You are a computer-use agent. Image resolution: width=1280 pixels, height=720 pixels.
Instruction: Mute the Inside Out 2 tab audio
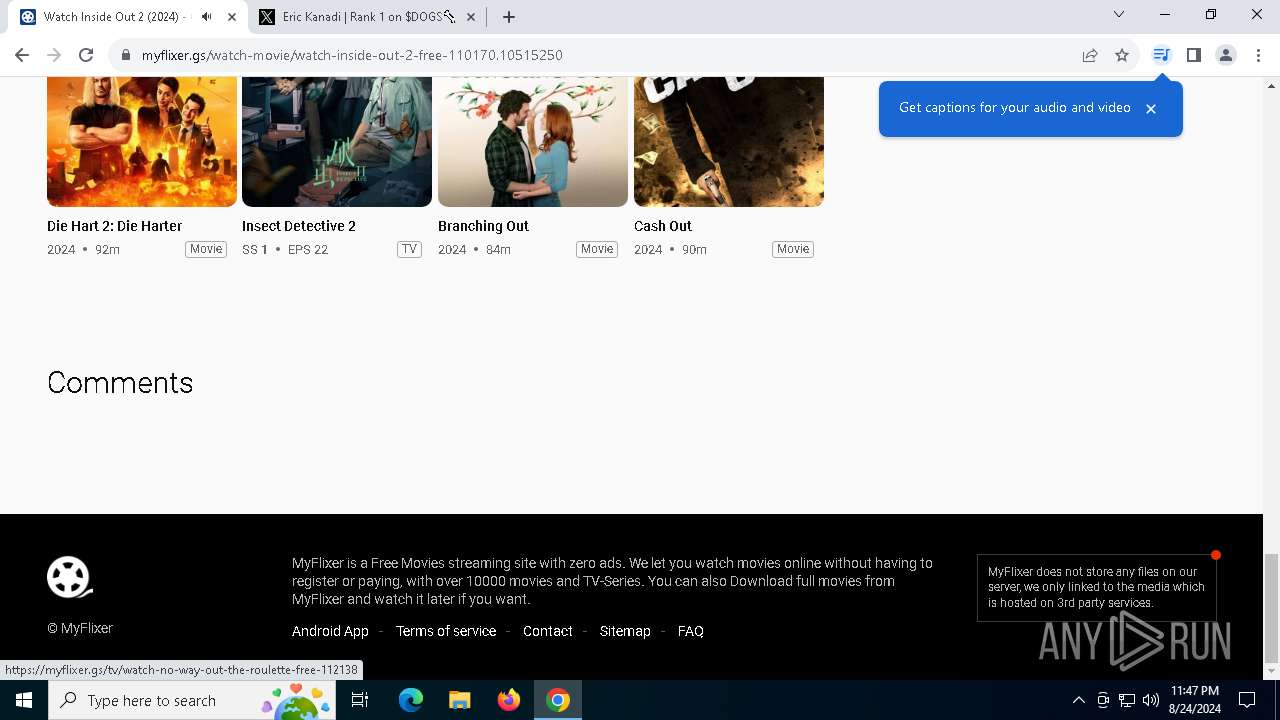click(206, 17)
